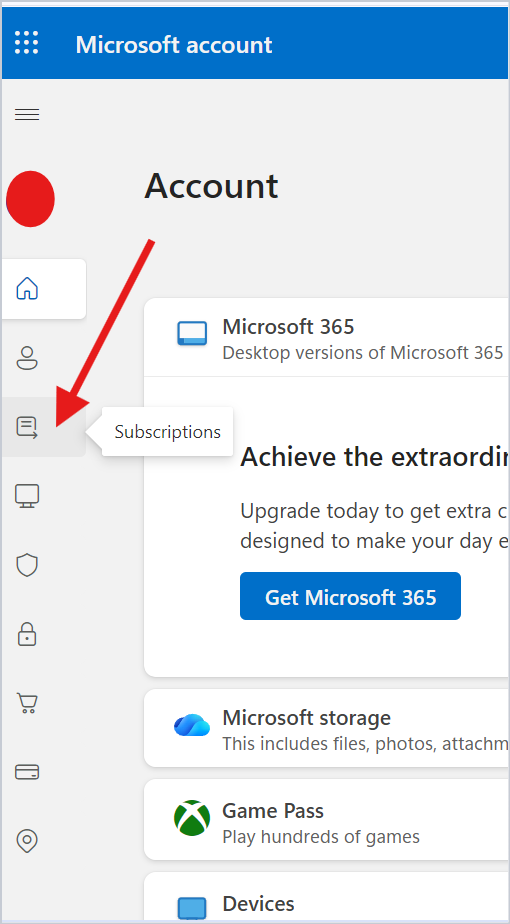Open Payment options credit card icon

coord(27,772)
